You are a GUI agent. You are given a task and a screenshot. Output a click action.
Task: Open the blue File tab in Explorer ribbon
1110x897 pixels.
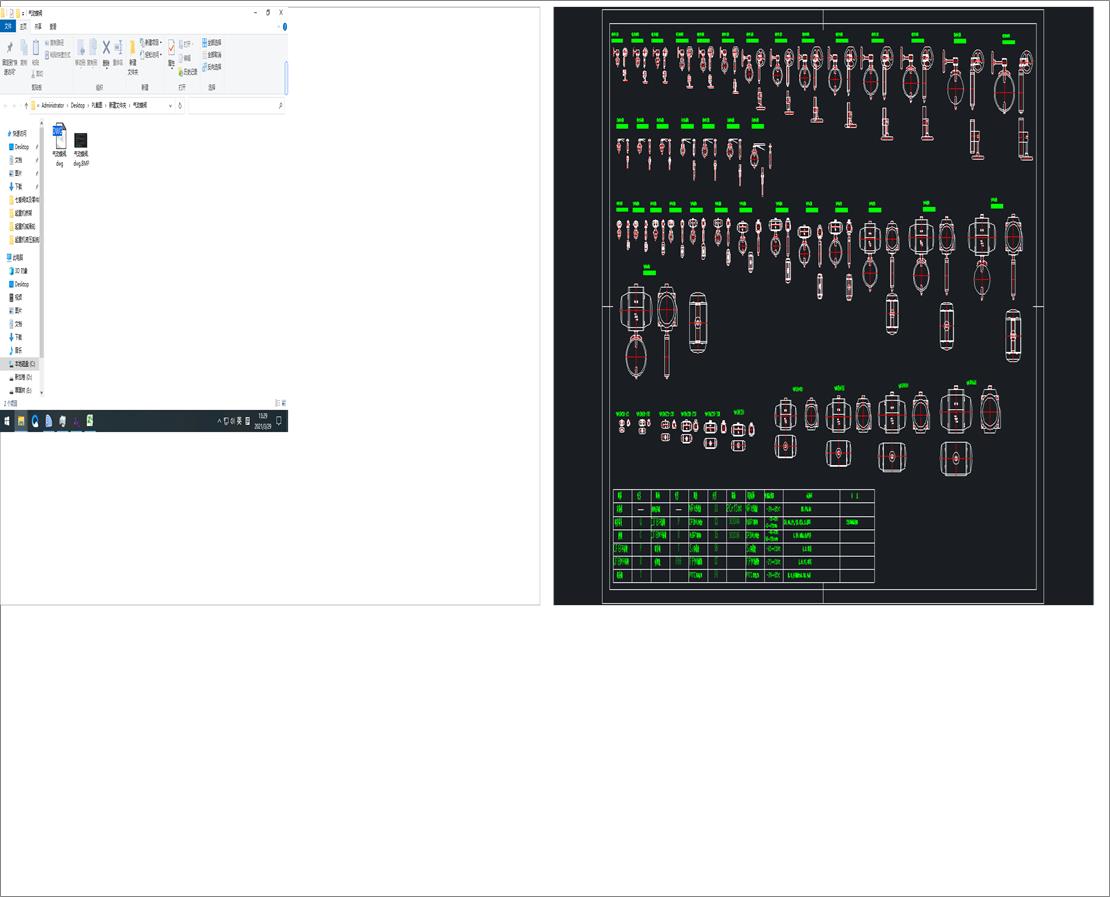click(8, 26)
